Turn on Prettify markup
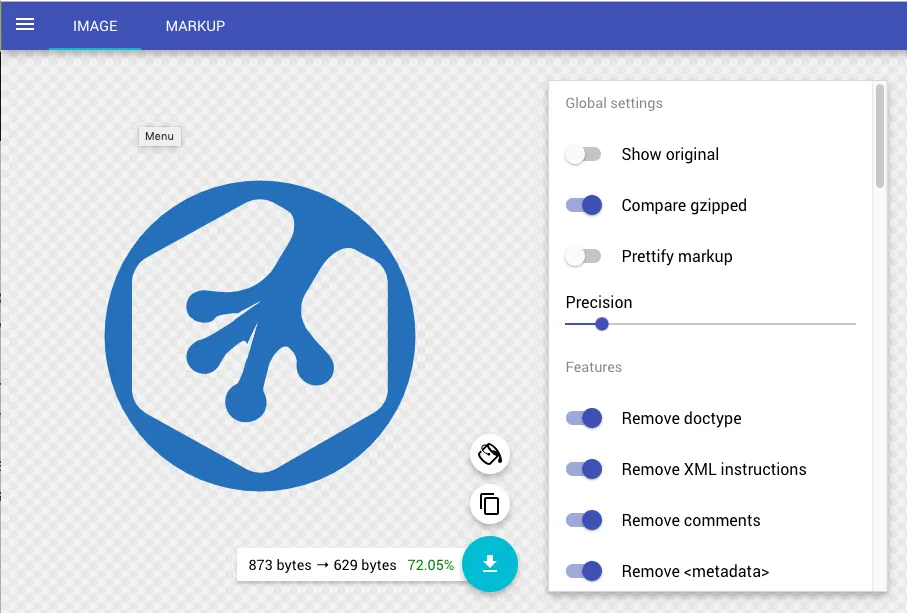Image resolution: width=907 pixels, height=613 pixels. pos(583,257)
